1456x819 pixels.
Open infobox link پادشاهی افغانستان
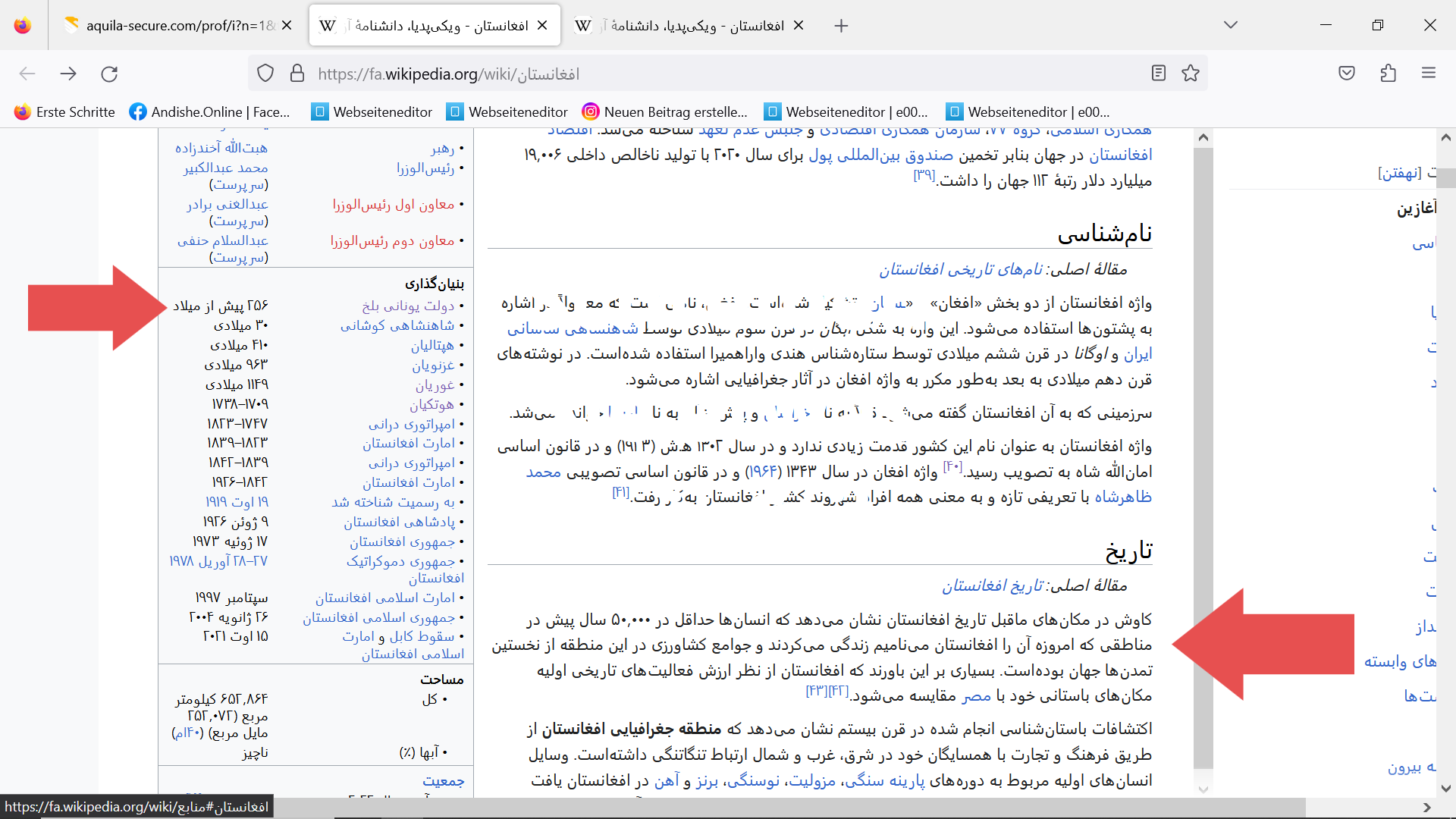399,522
